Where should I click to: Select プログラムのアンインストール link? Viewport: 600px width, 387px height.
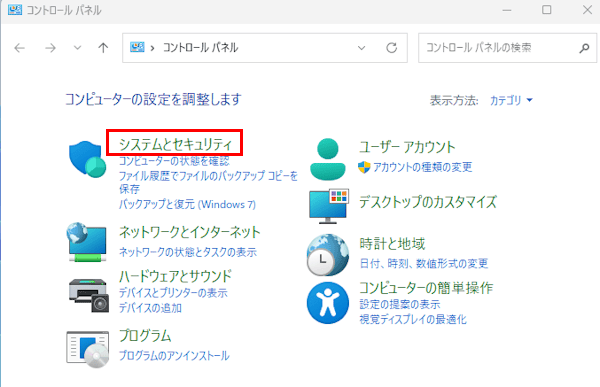pyautogui.click(x=174, y=356)
